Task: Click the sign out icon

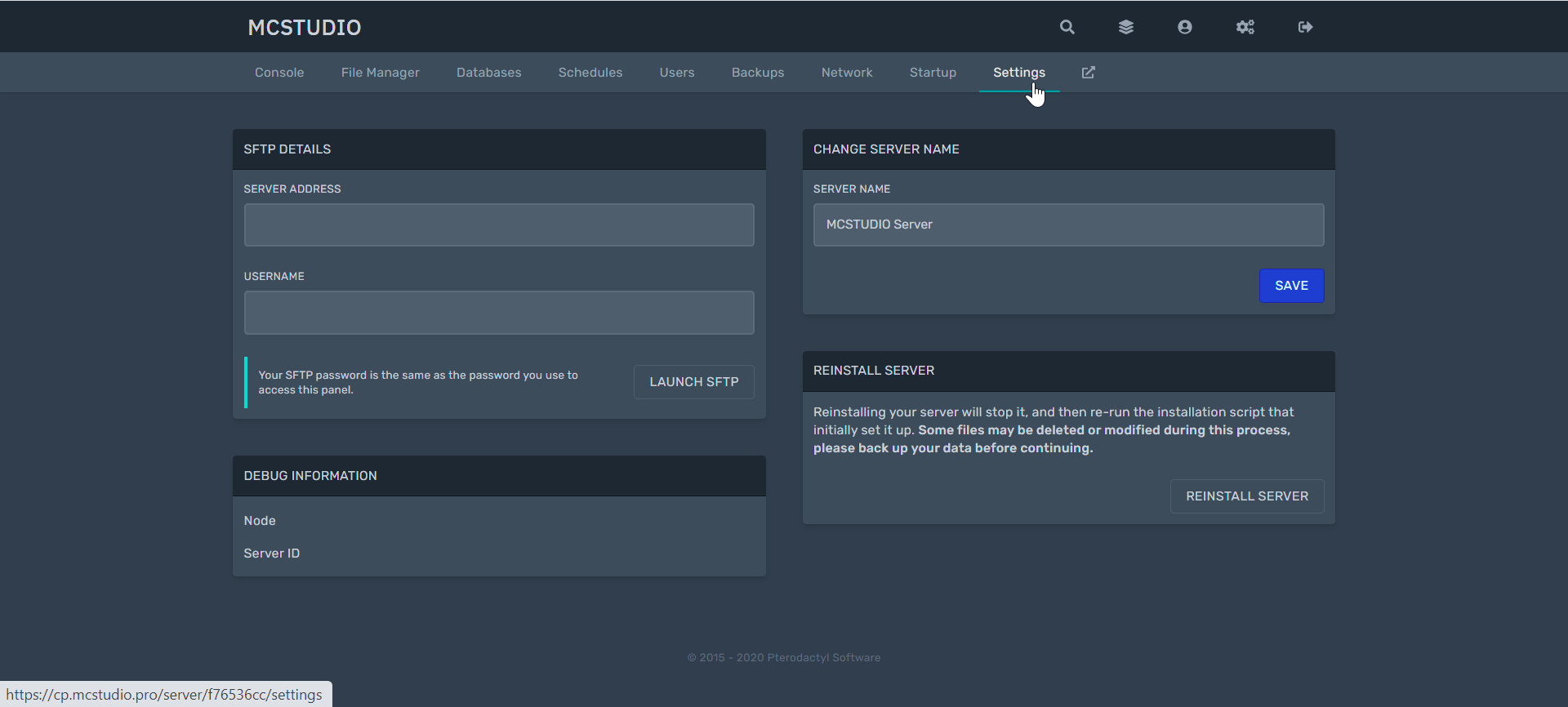Action: [1305, 27]
